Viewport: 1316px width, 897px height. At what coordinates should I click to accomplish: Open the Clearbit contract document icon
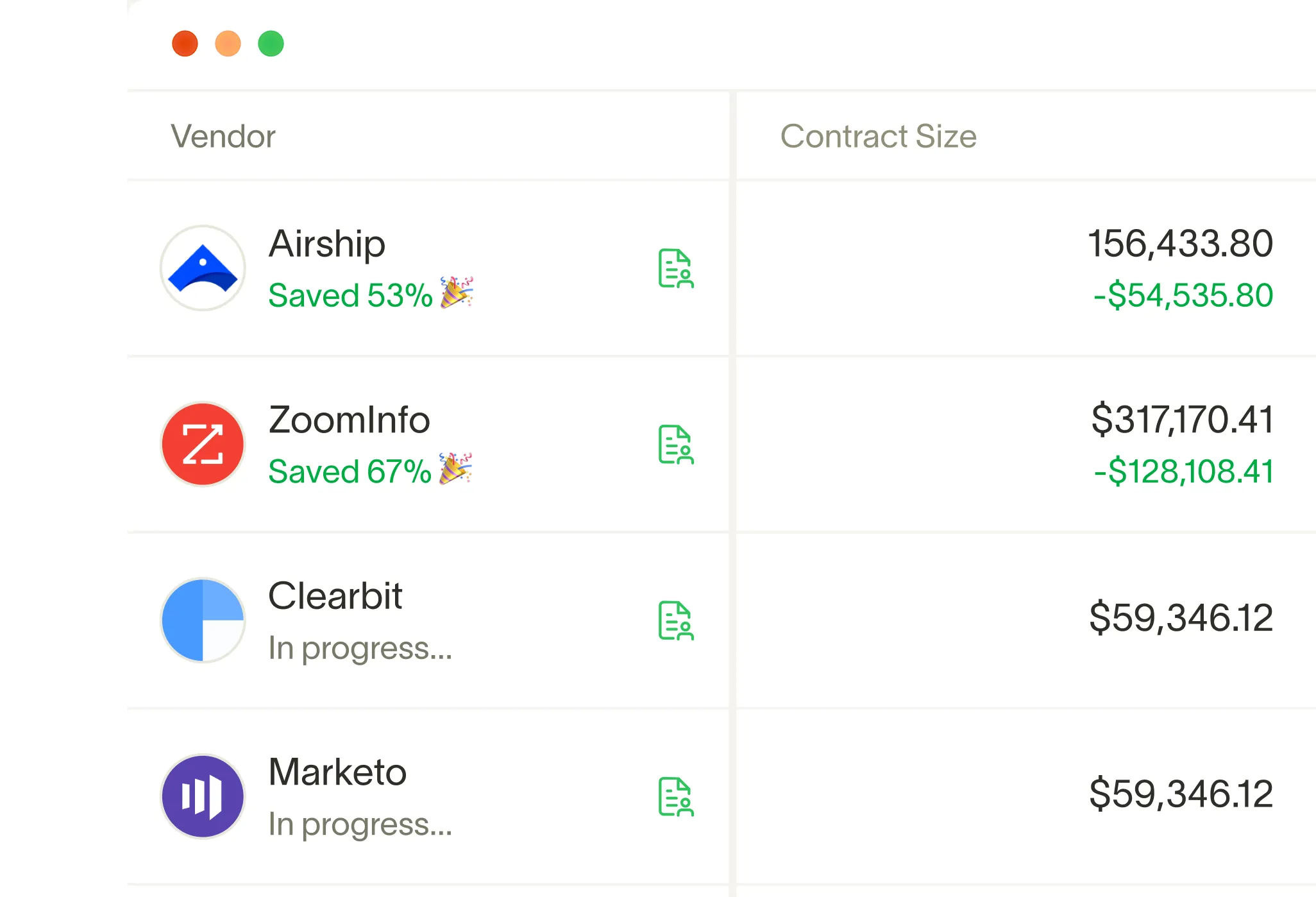(675, 622)
